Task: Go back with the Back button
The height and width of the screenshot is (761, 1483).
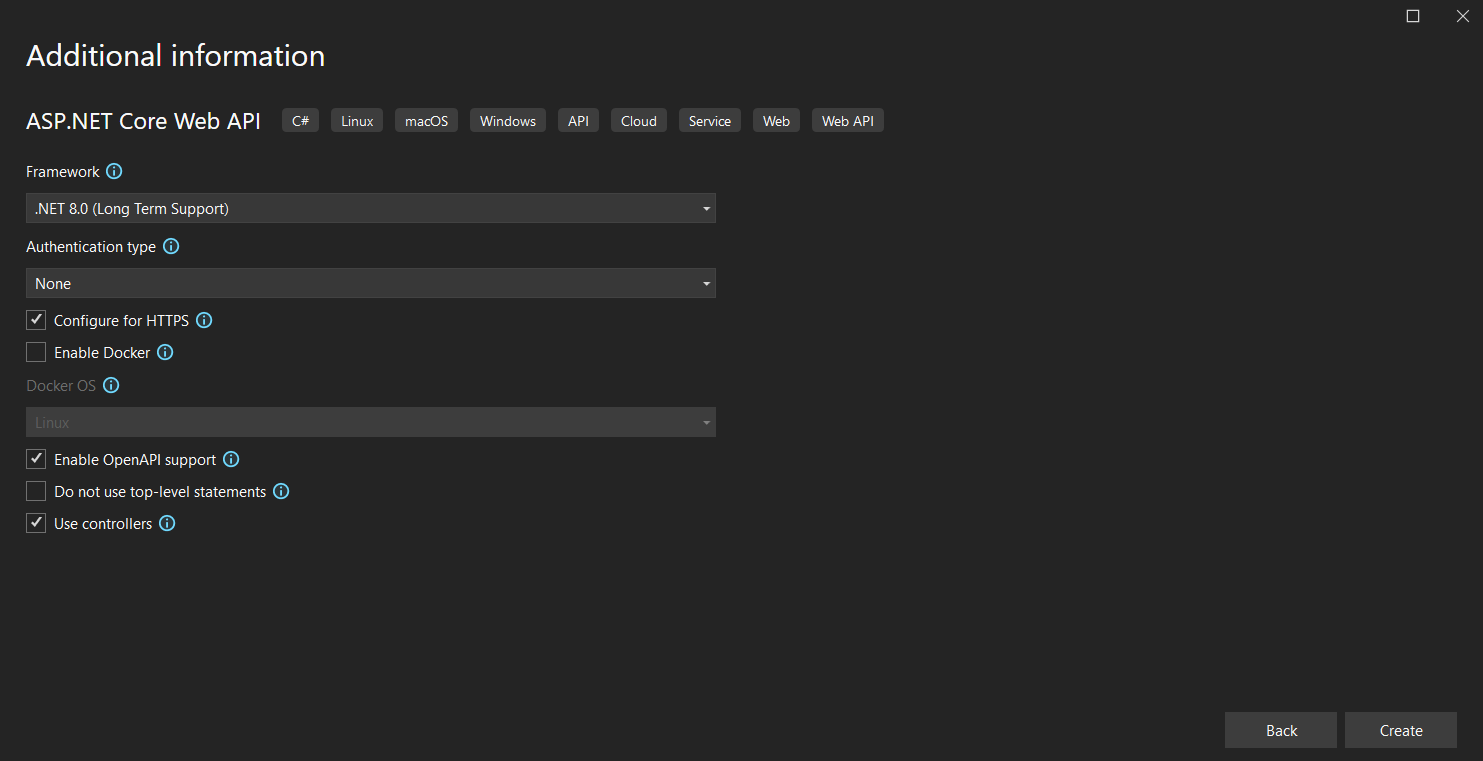Action: click(1280, 731)
